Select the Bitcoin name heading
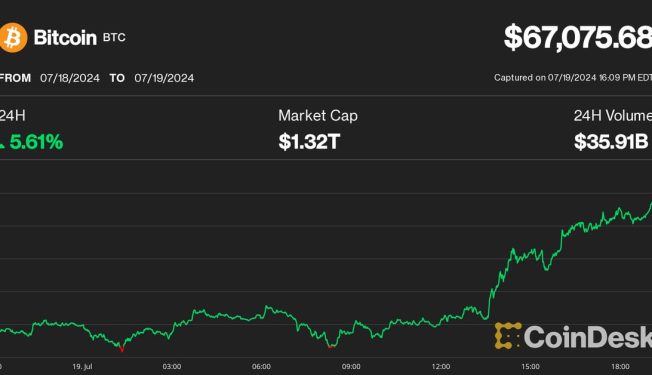This screenshot has width=652, height=375. tap(65, 38)
